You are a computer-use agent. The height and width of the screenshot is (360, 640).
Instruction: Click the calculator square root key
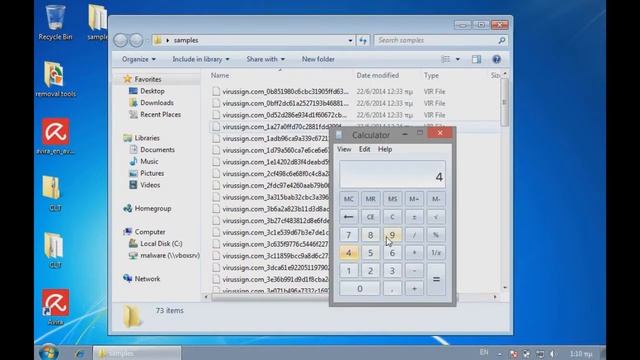(436, 217)
